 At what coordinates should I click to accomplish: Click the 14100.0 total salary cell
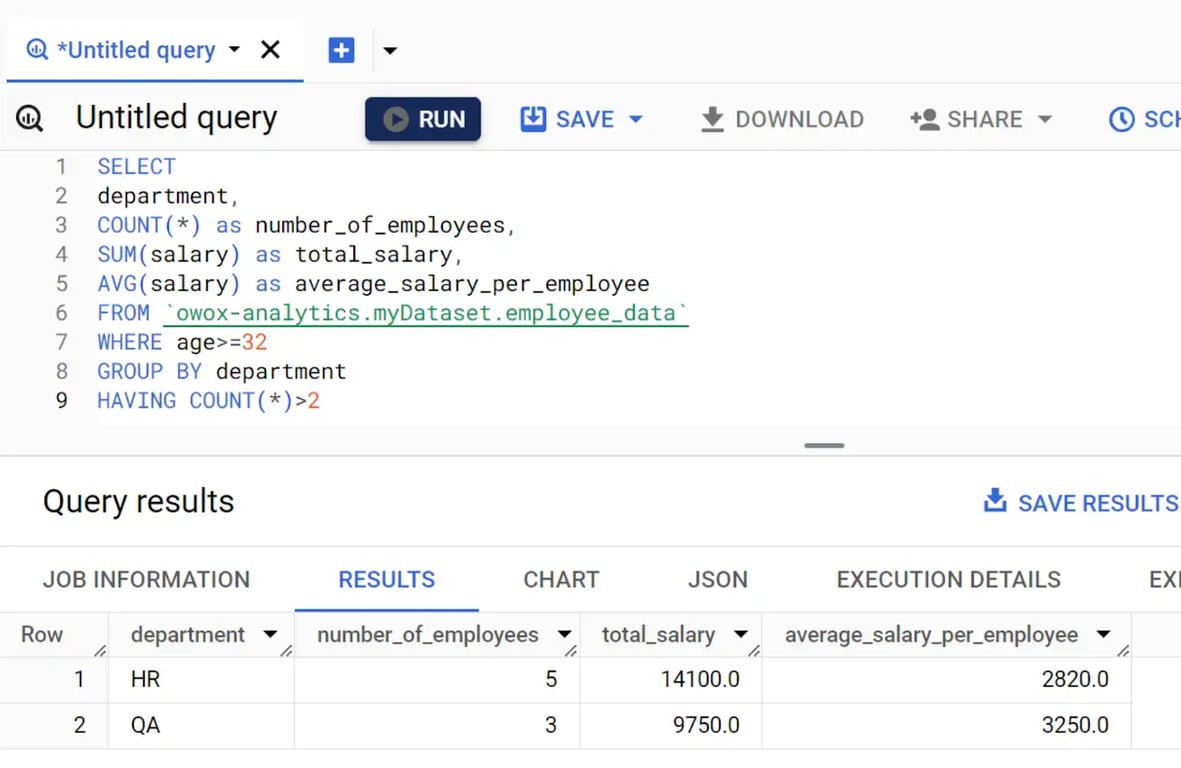(x=671, y=680)
